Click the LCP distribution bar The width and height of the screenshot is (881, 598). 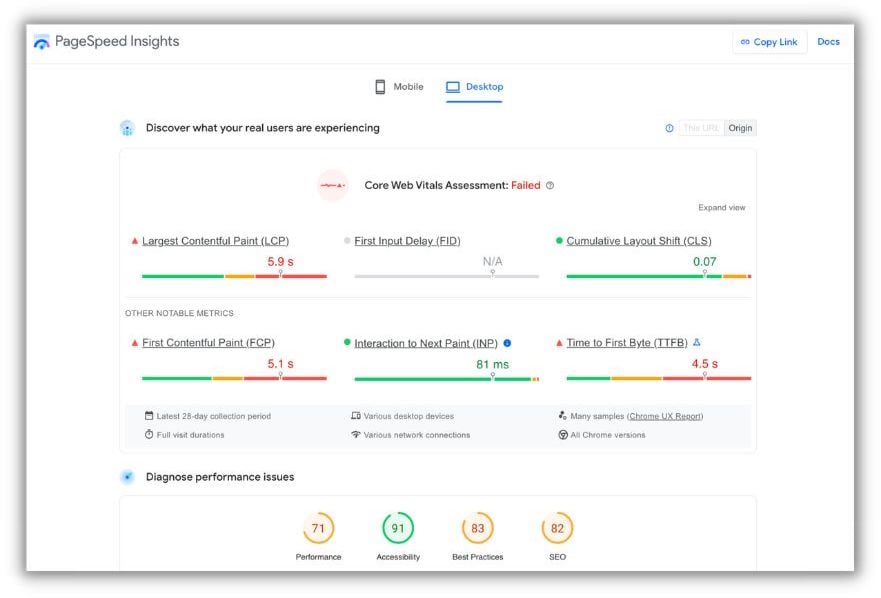tap(234, 276)
